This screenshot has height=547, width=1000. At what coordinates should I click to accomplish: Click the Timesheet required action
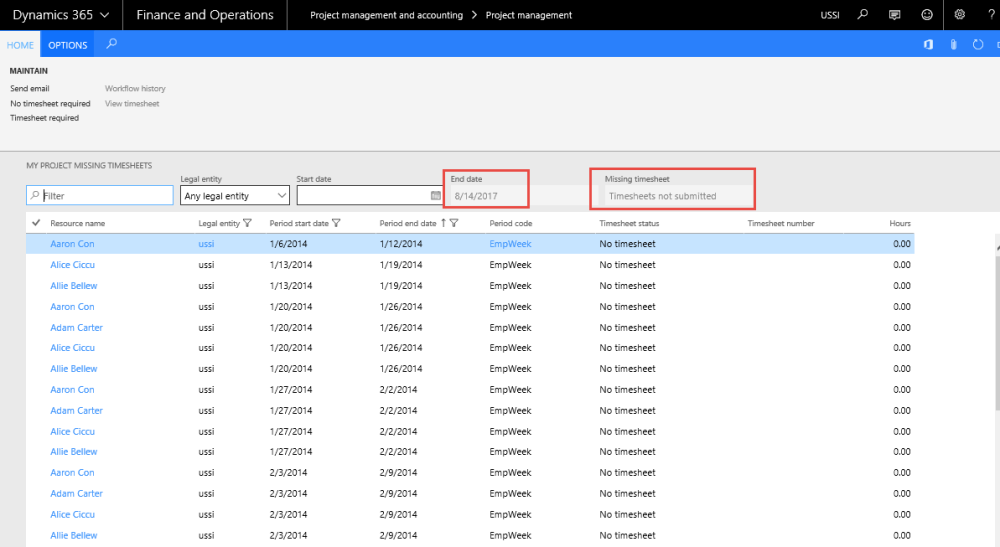point(44,118)
